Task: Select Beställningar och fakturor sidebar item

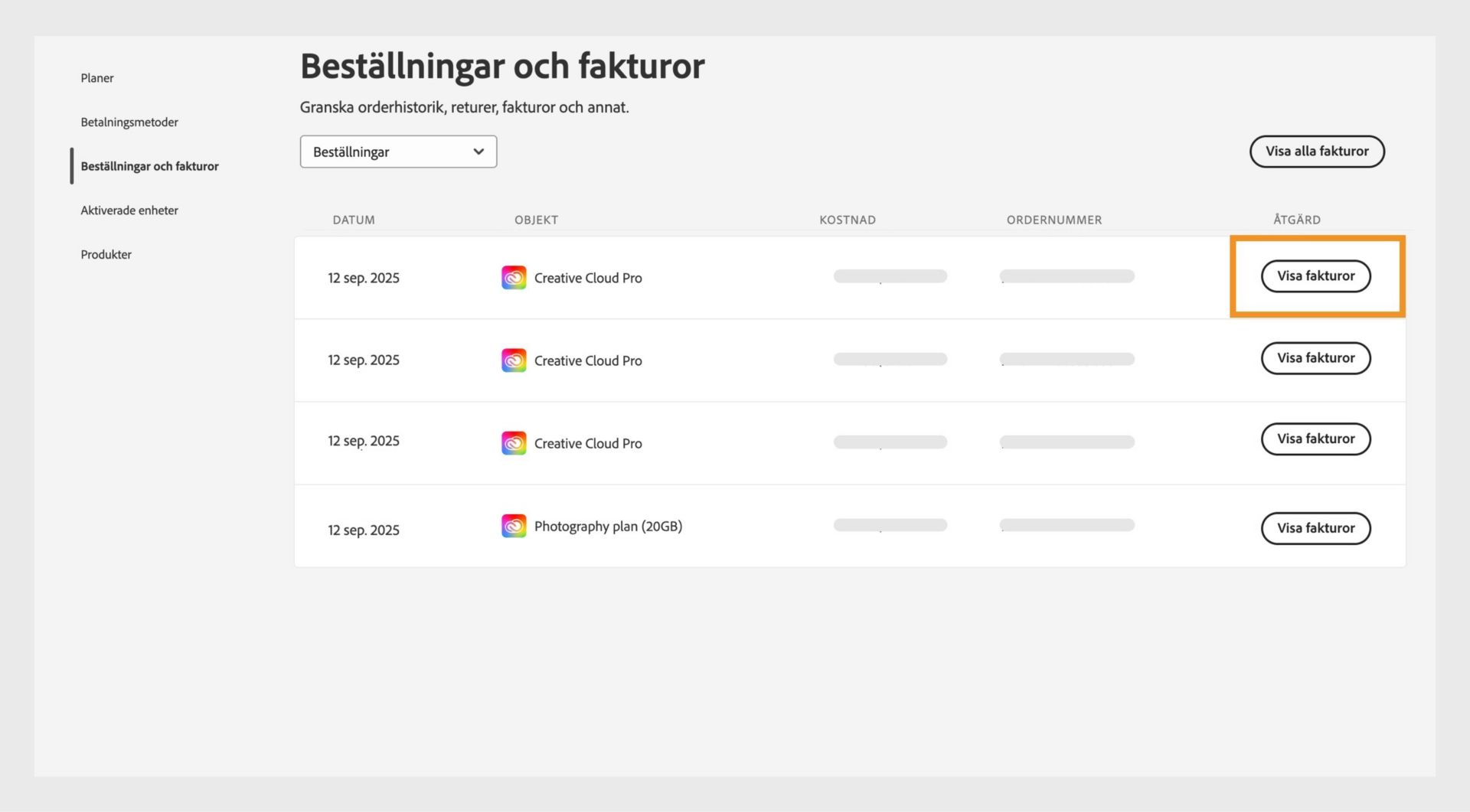Action: (x=149, y=166)
